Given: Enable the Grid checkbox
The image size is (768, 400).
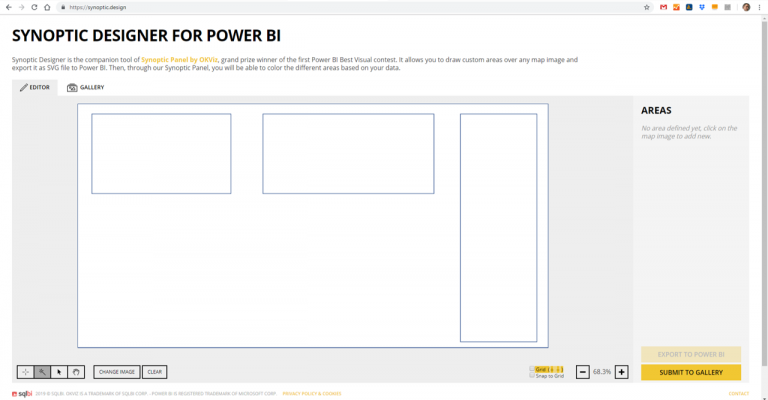Looking at the screenshot, I should (532, 369).
